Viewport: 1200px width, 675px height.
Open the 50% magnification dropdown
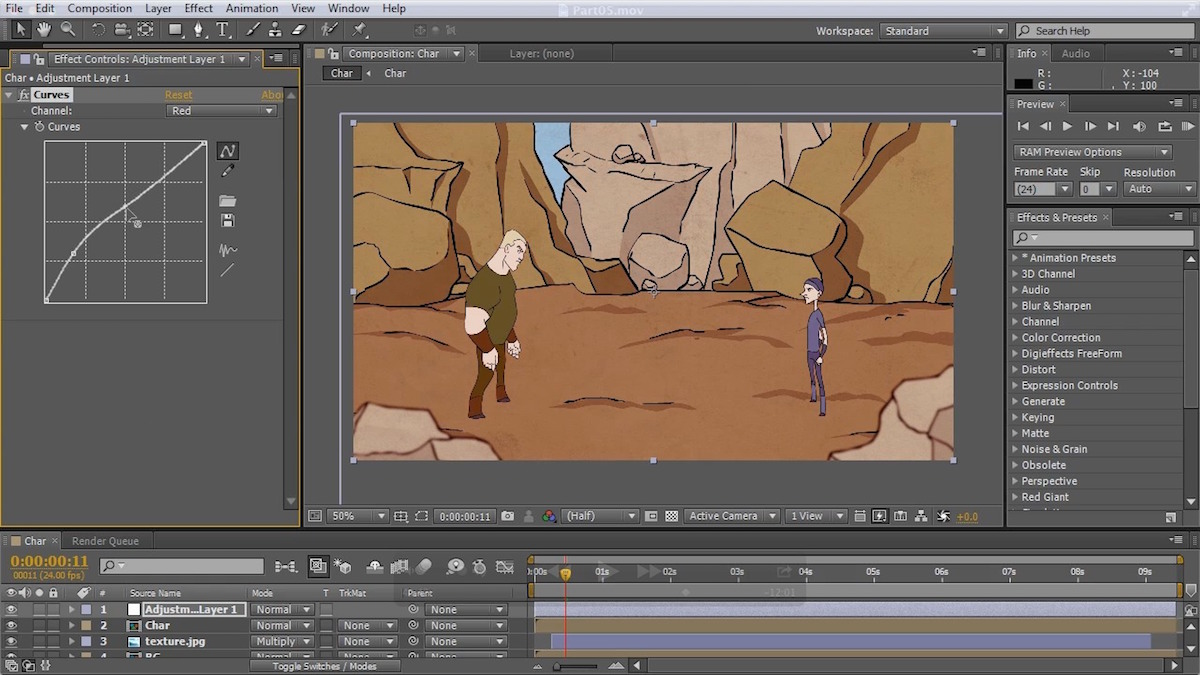(x=357, y=516)
